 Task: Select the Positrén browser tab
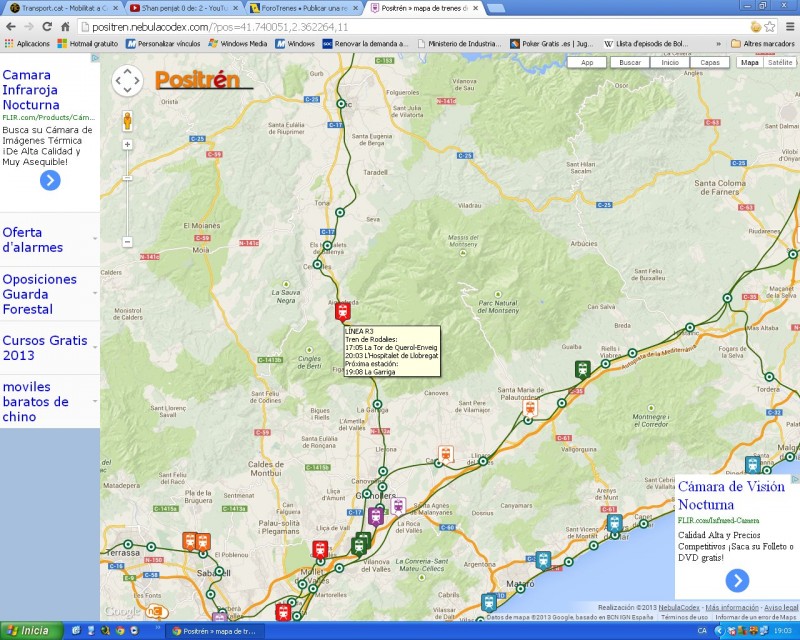click(423, 8)
